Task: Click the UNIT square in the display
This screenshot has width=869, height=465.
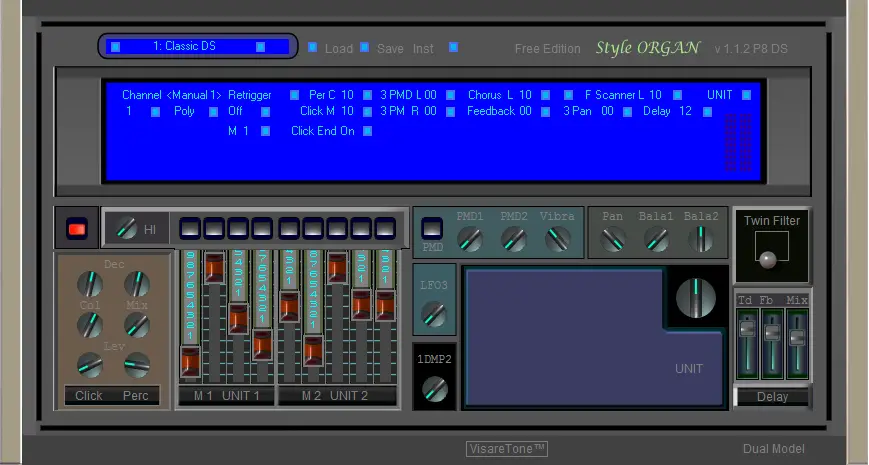Action: [x=747, y=95]
